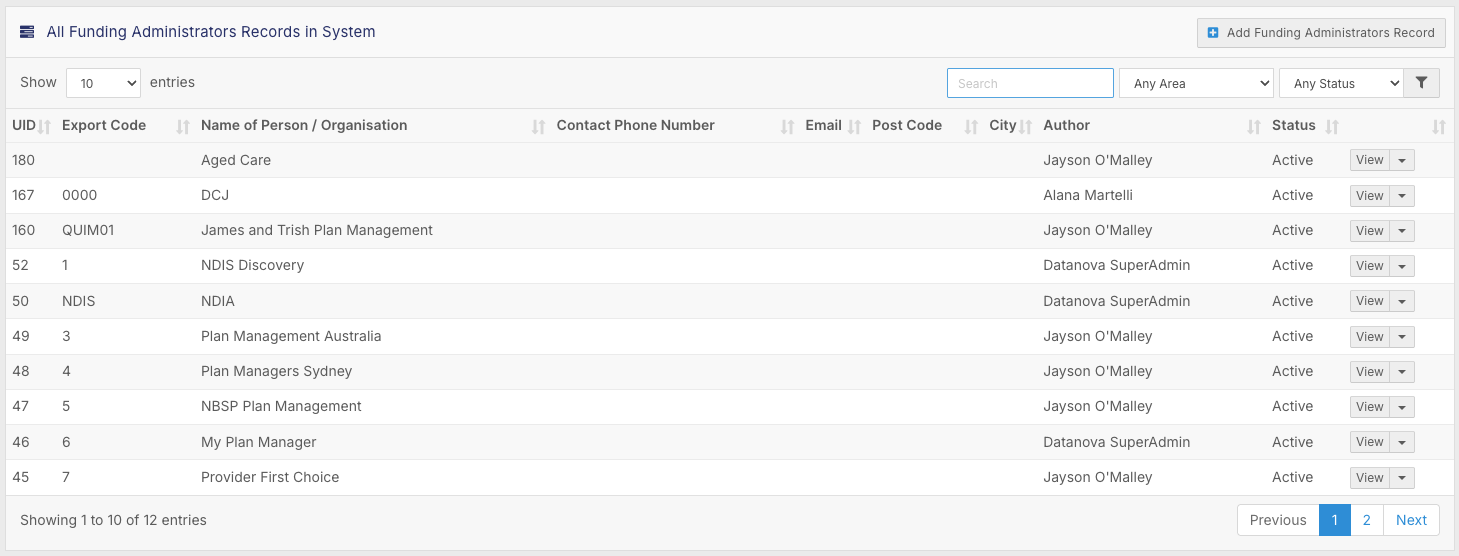Go to pagination page 2
The width and height of the screenshot is (1459, 556).
point(1367,520)
